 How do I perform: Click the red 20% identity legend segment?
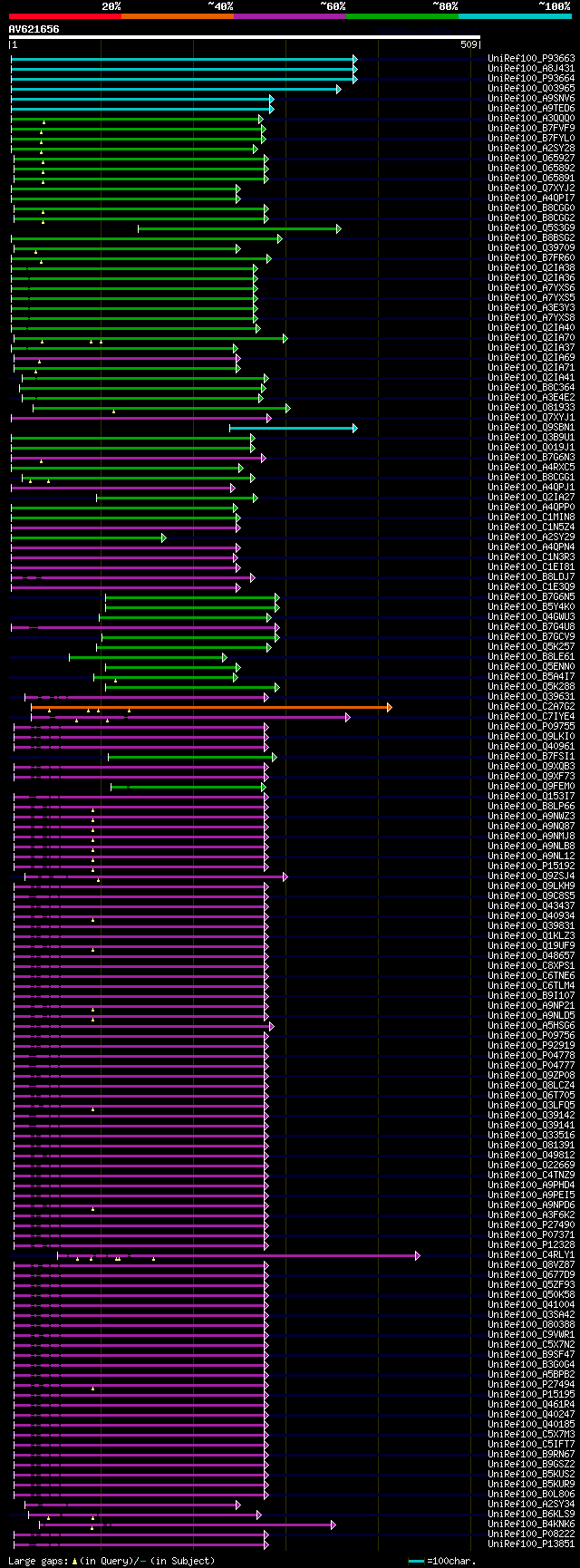click(64, 15)
